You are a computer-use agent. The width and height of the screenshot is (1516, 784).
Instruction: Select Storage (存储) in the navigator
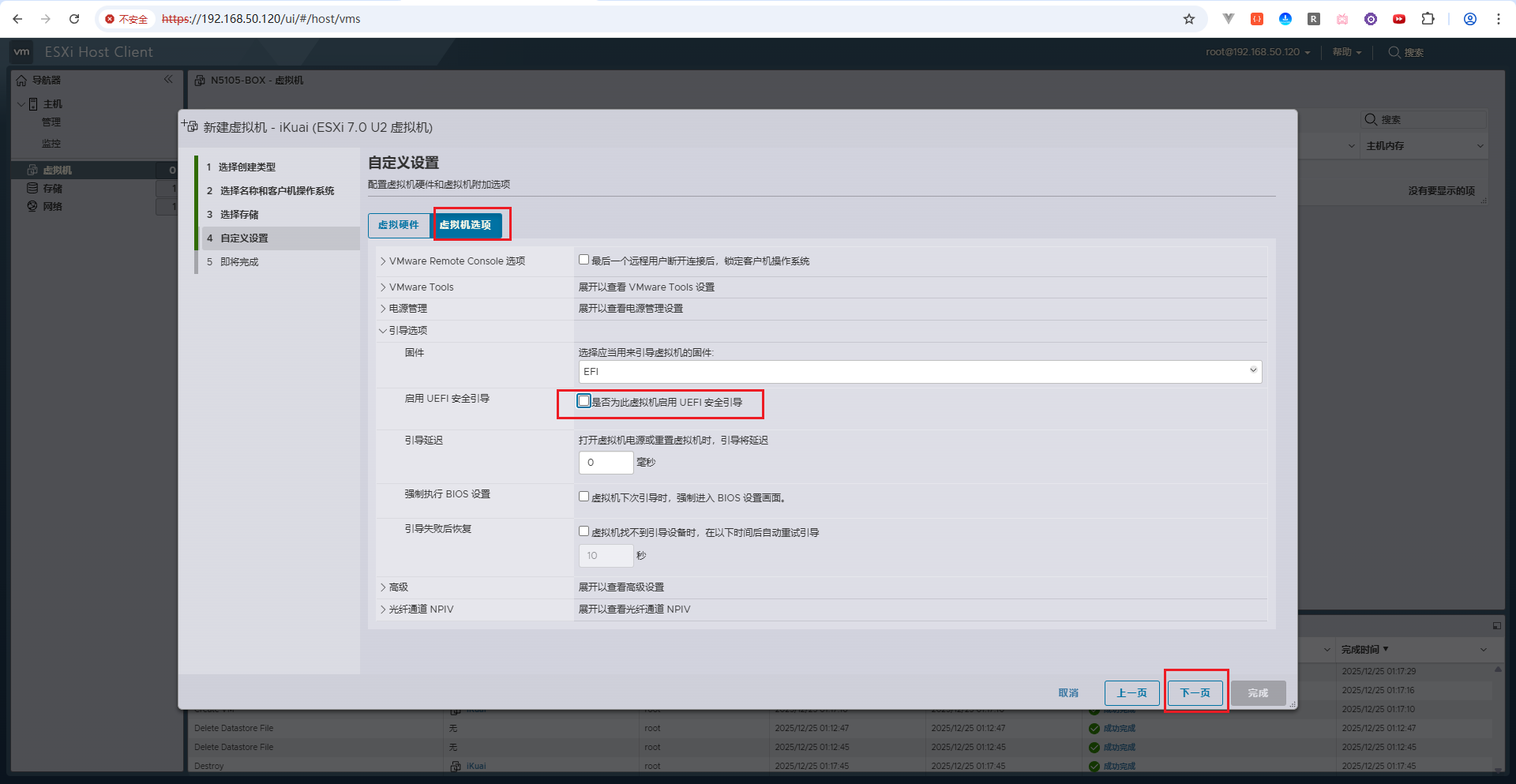point(52,189)
